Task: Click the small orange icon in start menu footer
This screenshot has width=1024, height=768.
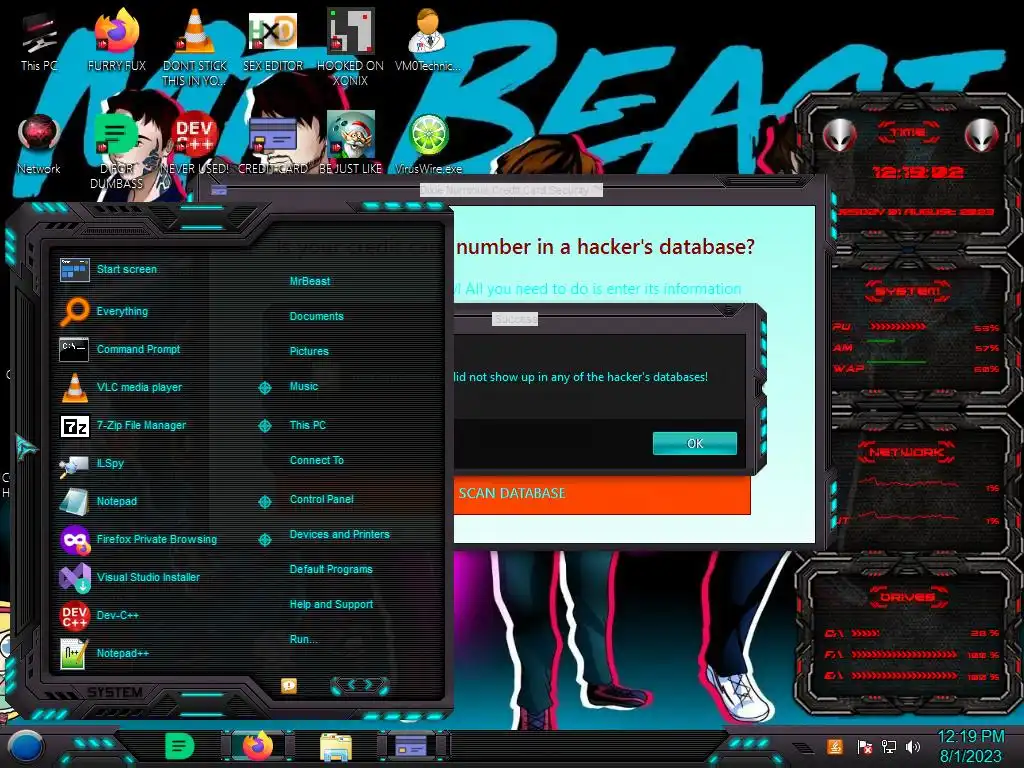Action: tap(289, 685)
